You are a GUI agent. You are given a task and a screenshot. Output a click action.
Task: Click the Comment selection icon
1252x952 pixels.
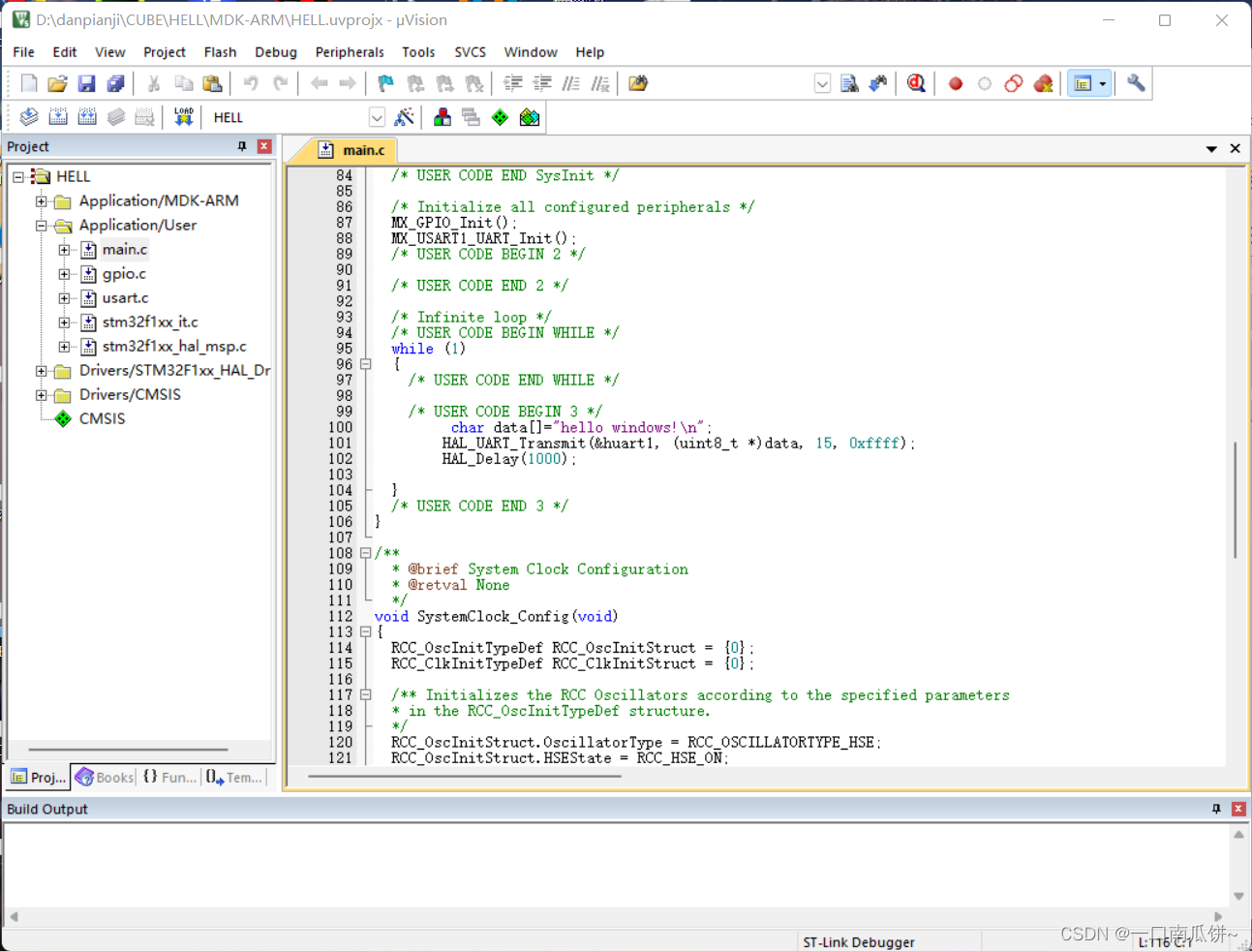[x=571, y=83]
